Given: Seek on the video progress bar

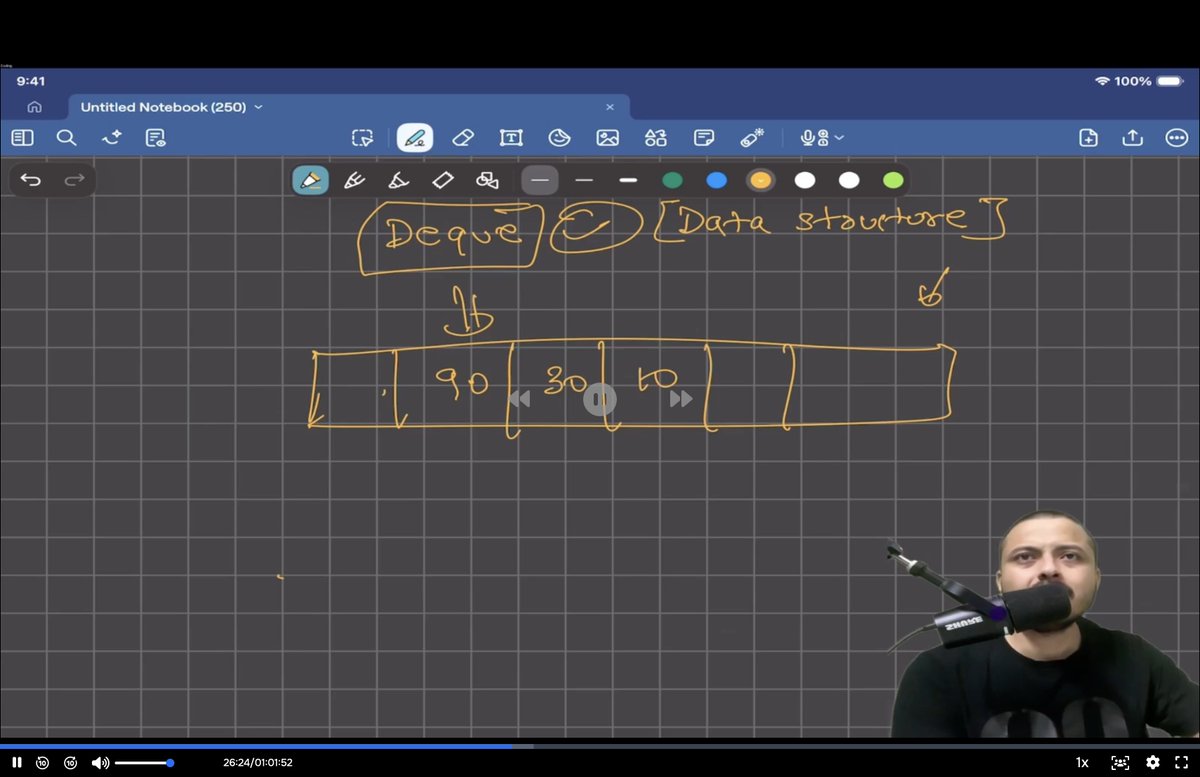Looking at the screenshot, I should pos(600,746).
